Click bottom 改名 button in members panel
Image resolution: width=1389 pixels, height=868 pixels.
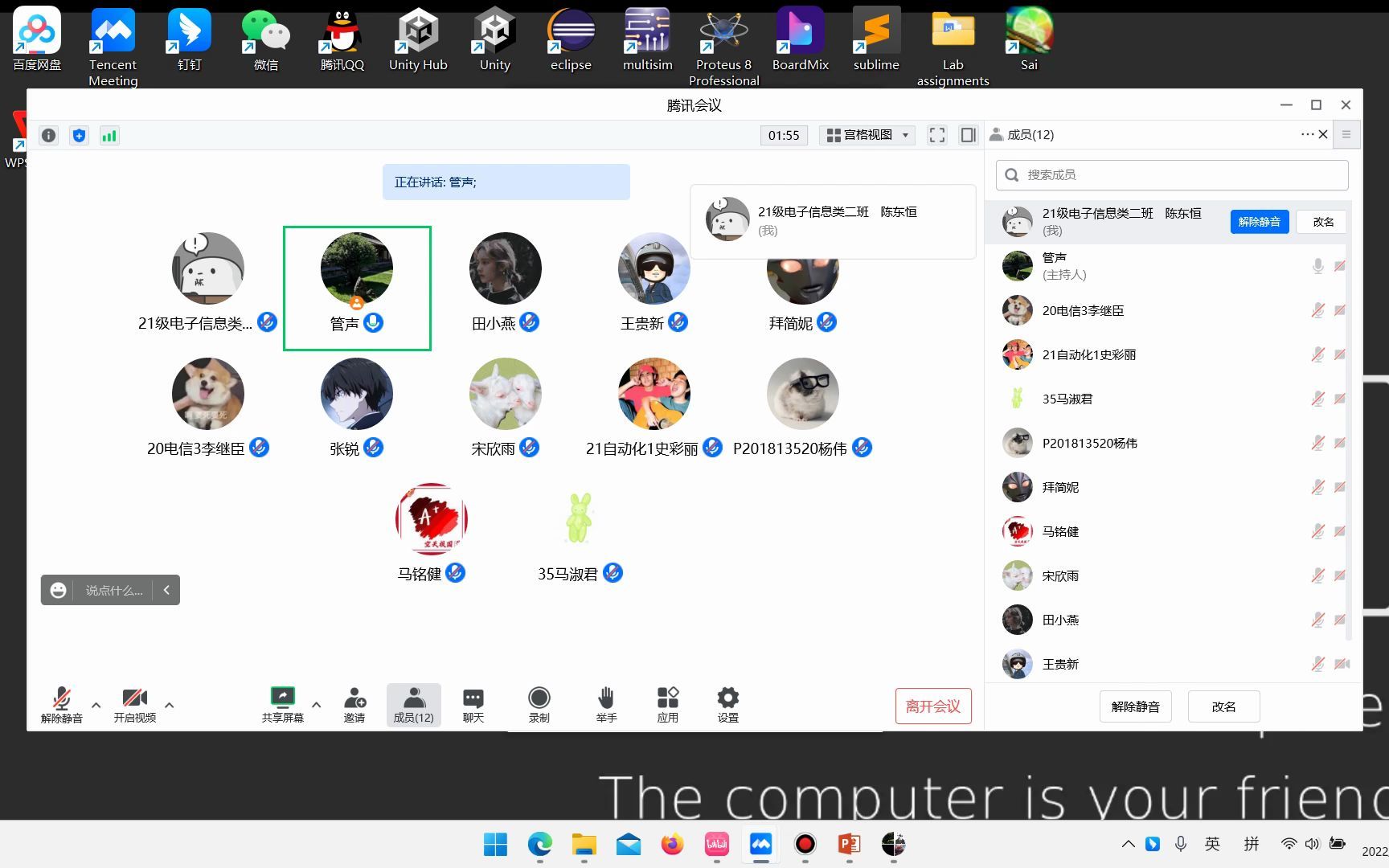(x=1223, y=706)
